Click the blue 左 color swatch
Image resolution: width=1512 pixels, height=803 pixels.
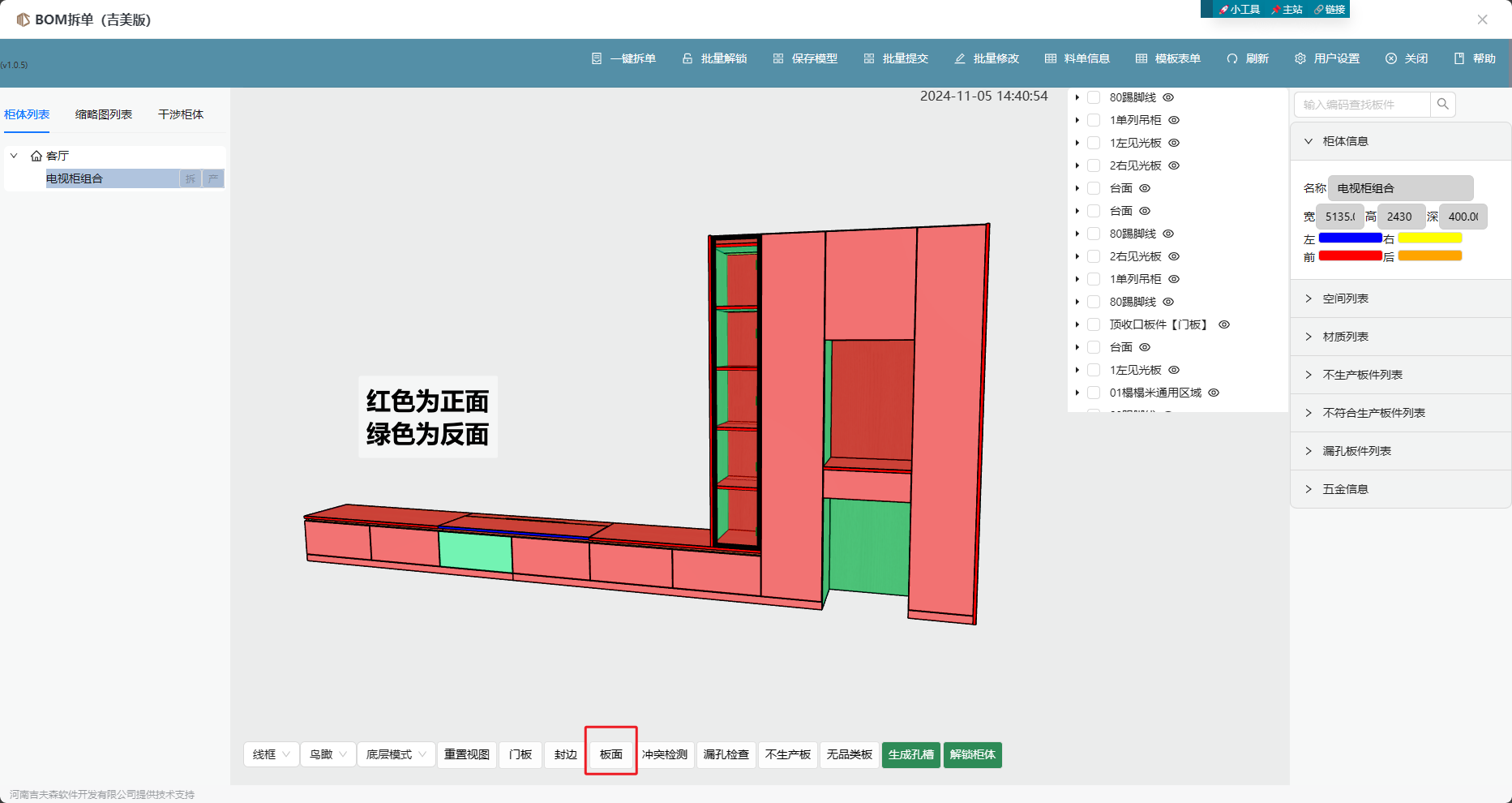tap(1350, 238)
